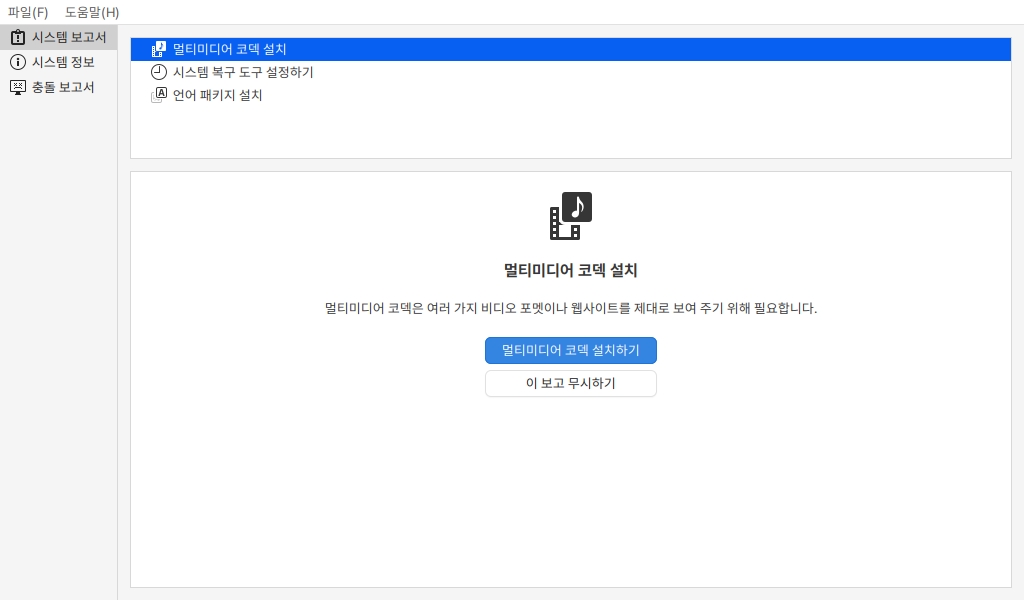Select the 언어 패키지 설치 report
The image size is (1024, 600).
[x=217, y=95]
